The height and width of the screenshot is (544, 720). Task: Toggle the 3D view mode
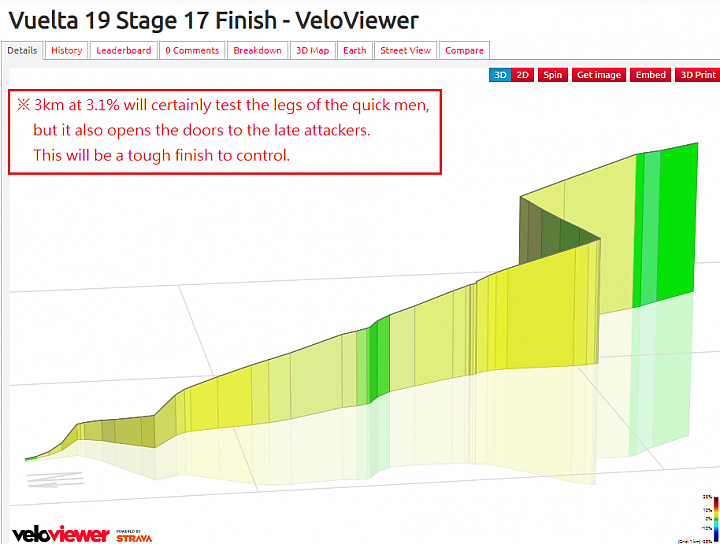pyautogui.click(x=500, y=75)
